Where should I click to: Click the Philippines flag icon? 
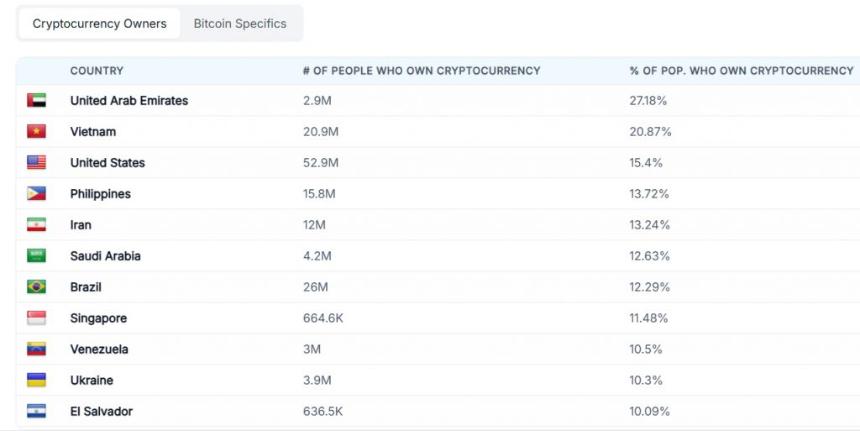pos(36,194)
